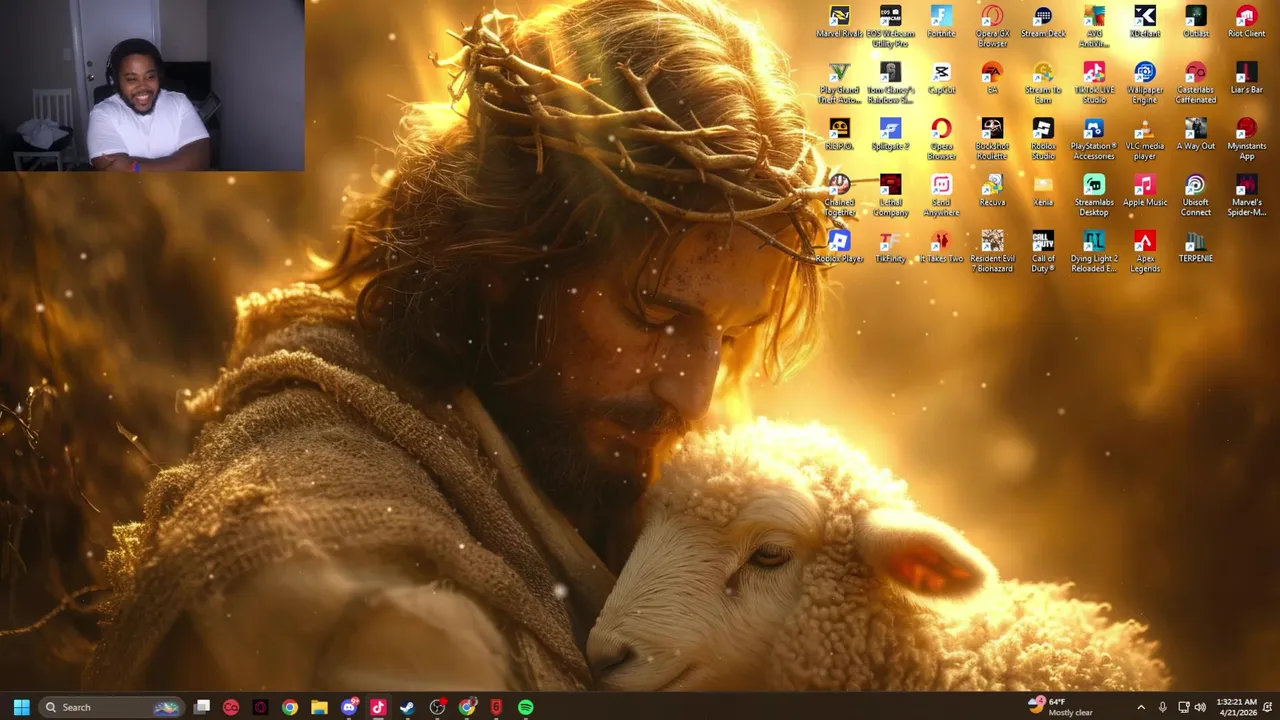Open Task View from the taskbar

(x=202, y=707)
